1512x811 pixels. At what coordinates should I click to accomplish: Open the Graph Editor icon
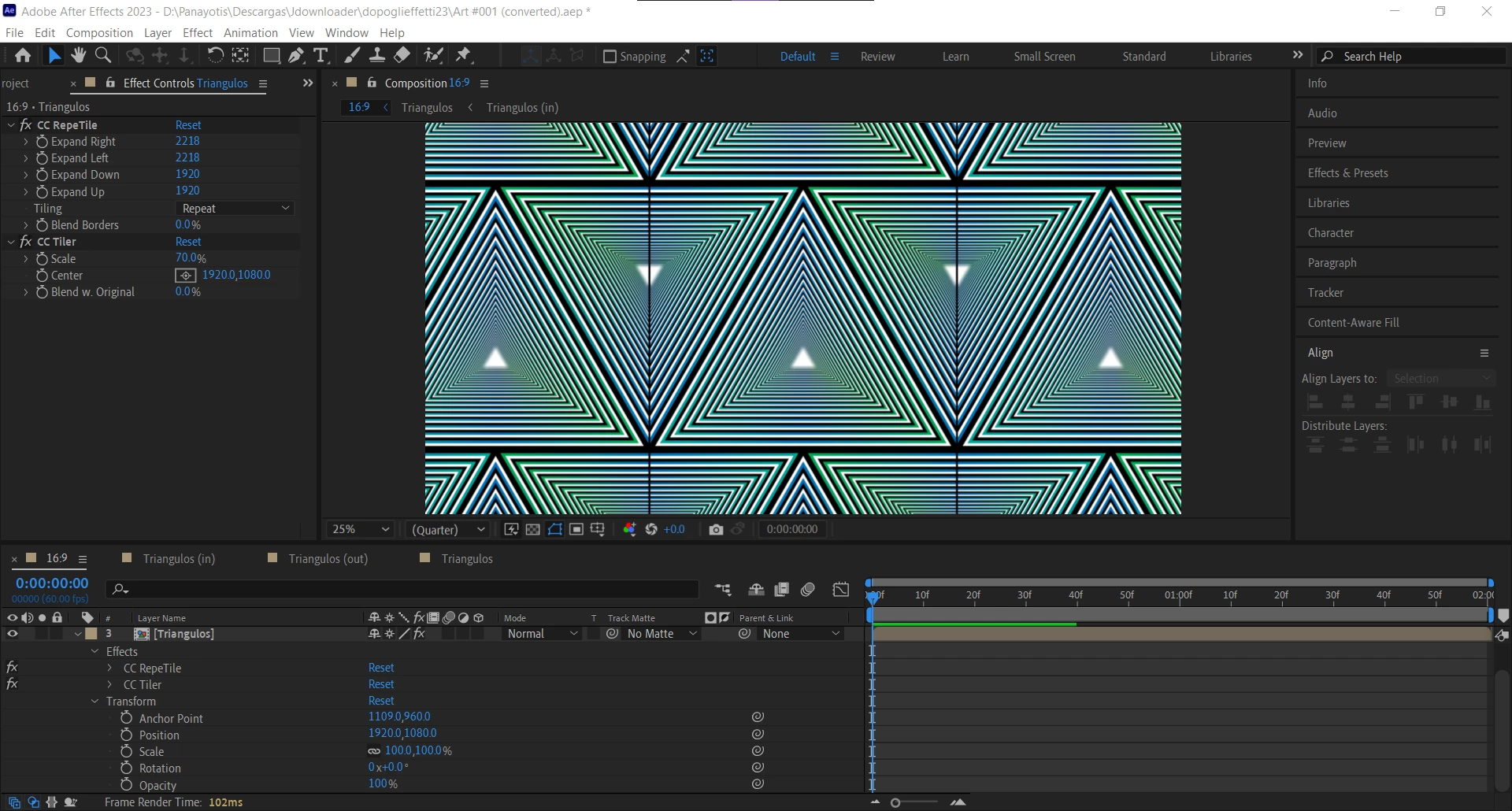pyautogui.click(x=841, y=589)
